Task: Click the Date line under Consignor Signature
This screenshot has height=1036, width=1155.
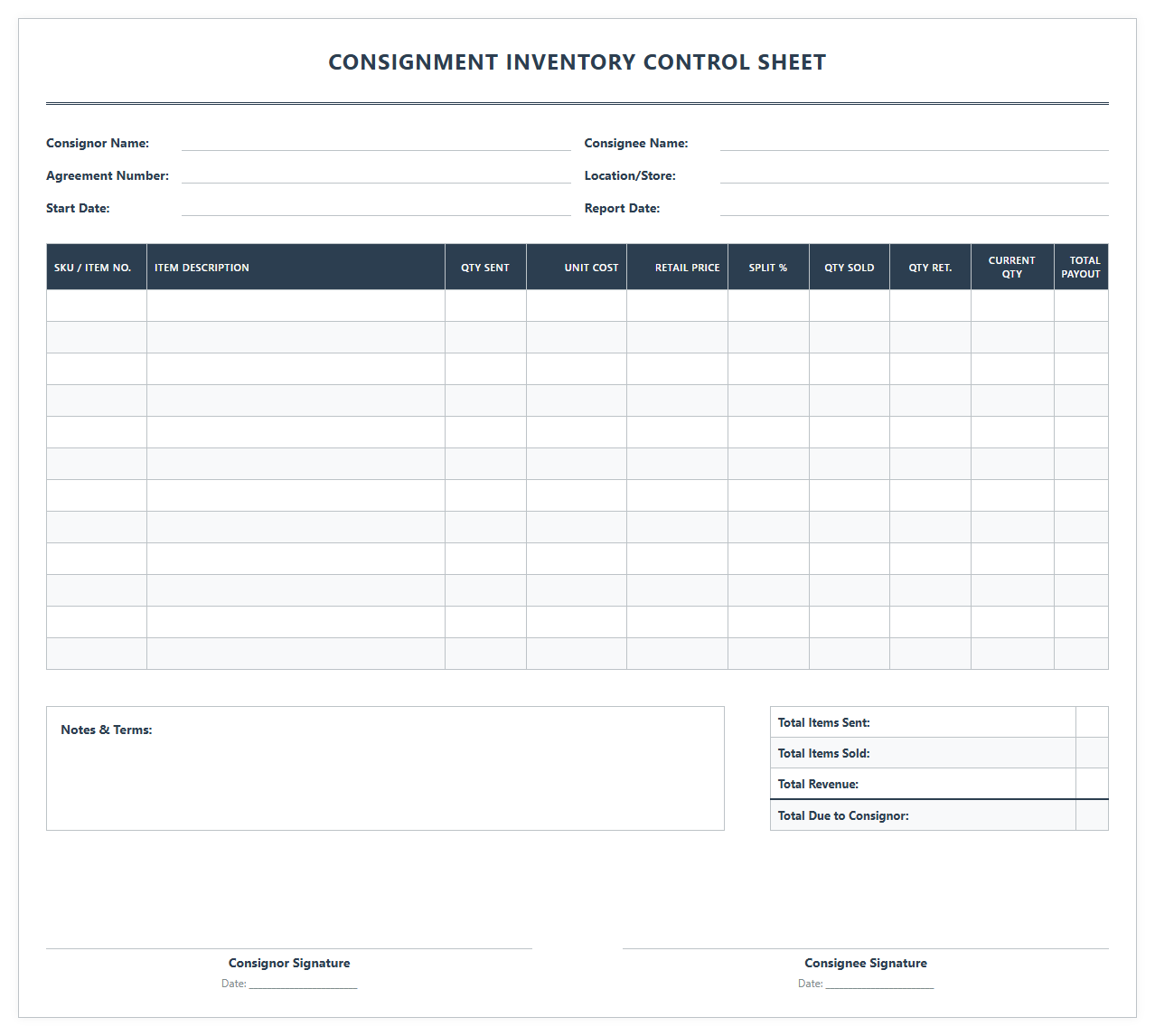Action: pos(304,984)
